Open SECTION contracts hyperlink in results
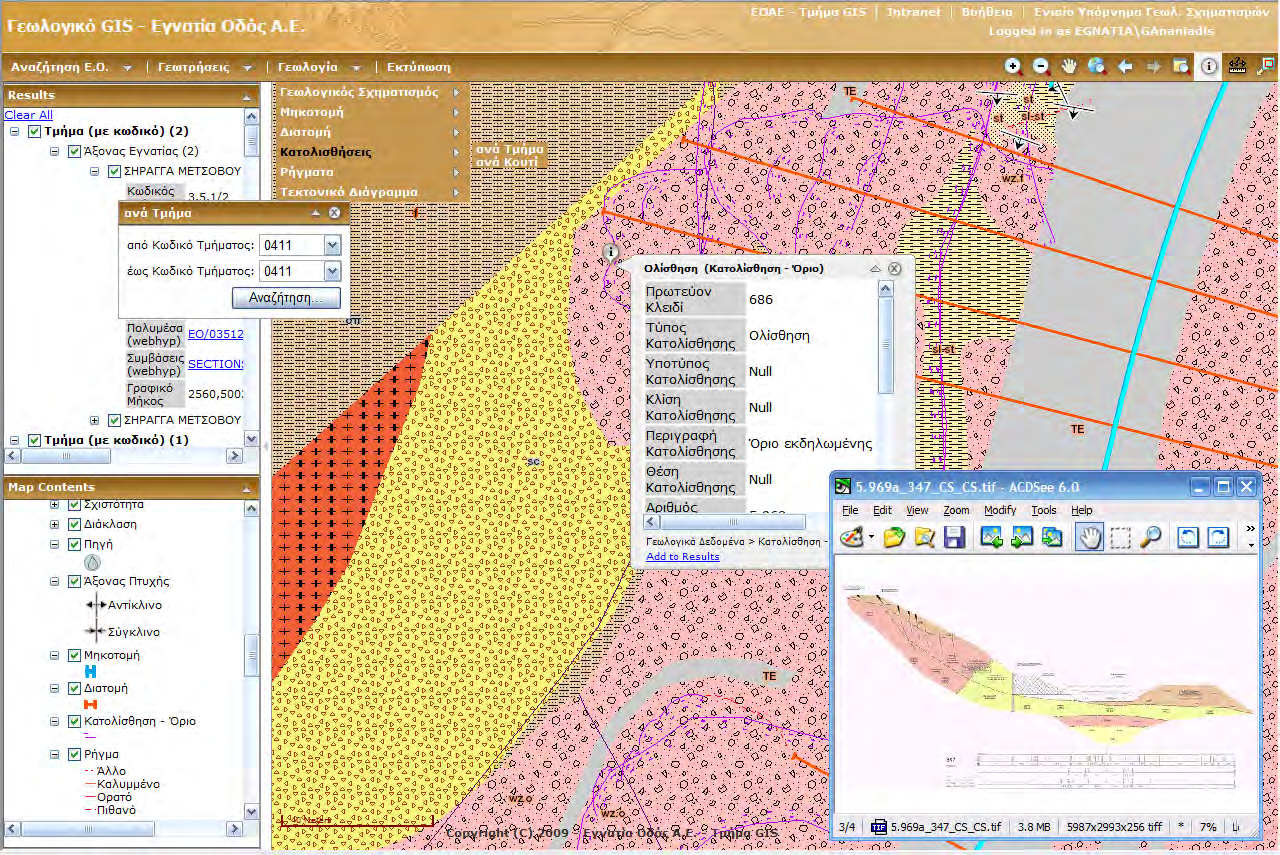Screen dimensions: 1280x855 click(x=215, y=364)
